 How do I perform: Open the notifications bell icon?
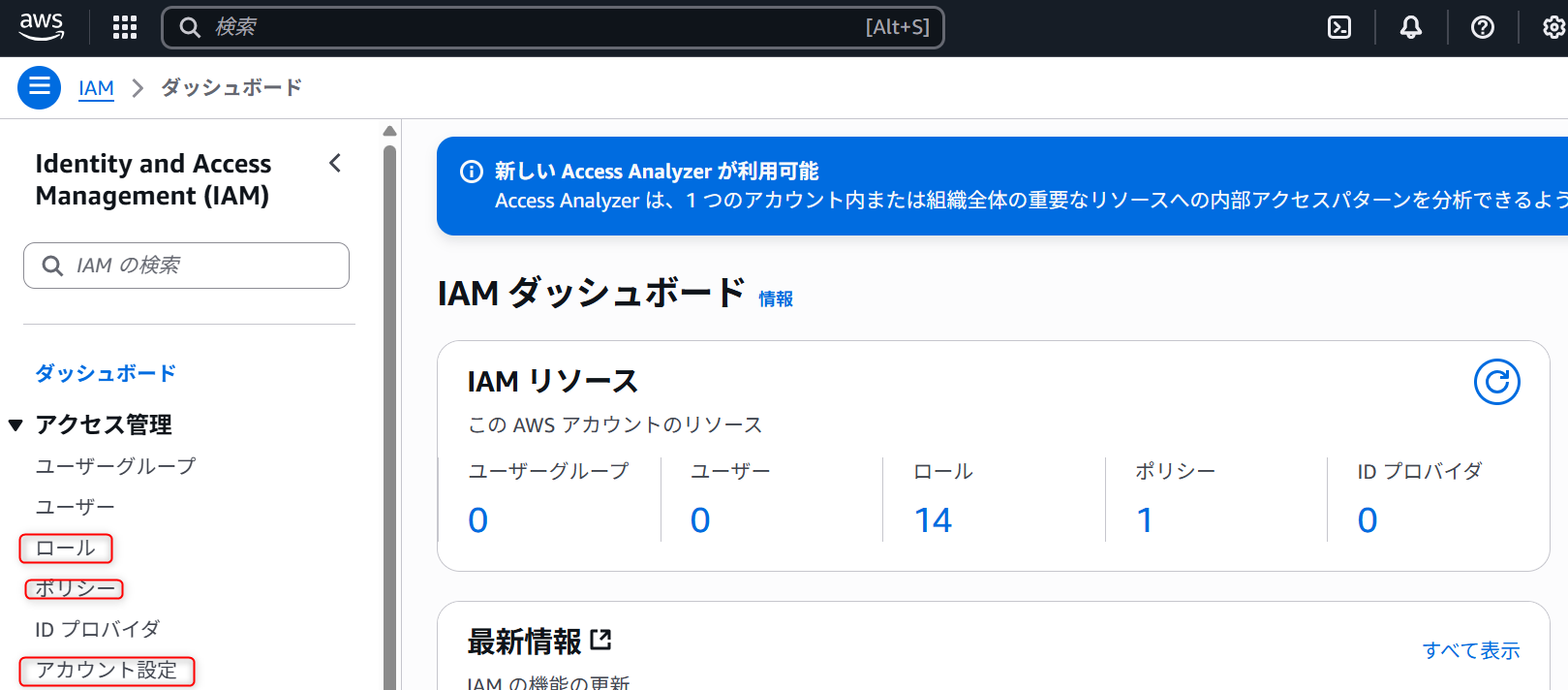click(1411, 27)
